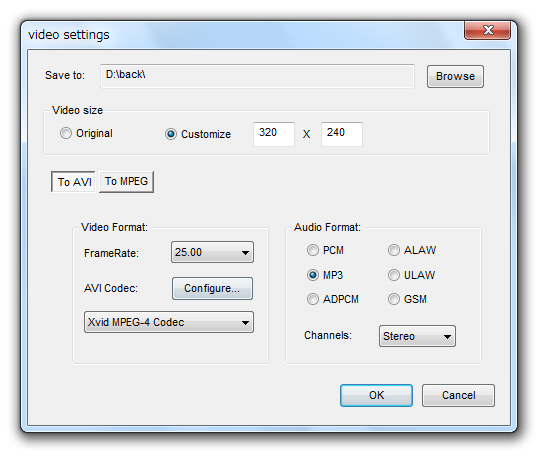Image resolution: width=540 pixels, height=456 pixels.
Task: Click the width field showing 320
Action: (x=274, y=134)
